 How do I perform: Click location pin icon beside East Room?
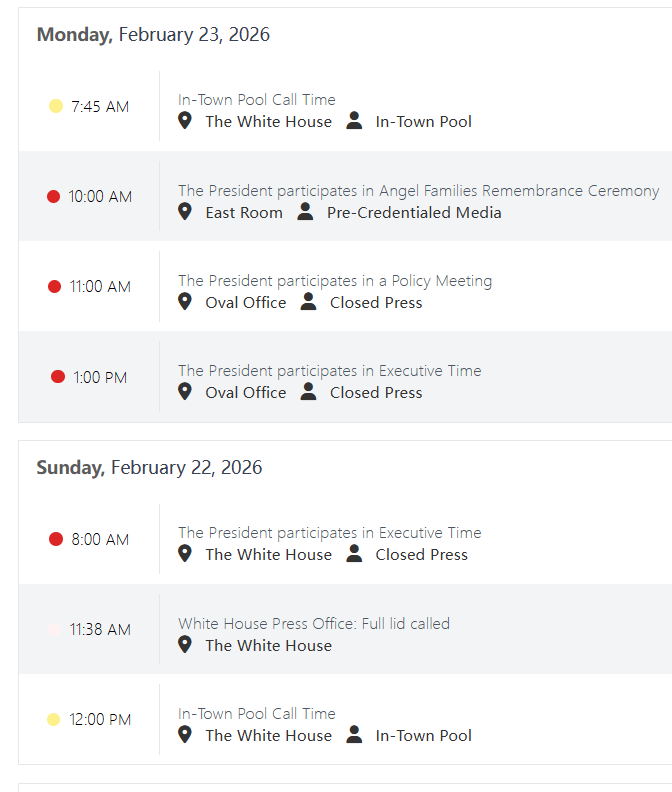(184, 212)
